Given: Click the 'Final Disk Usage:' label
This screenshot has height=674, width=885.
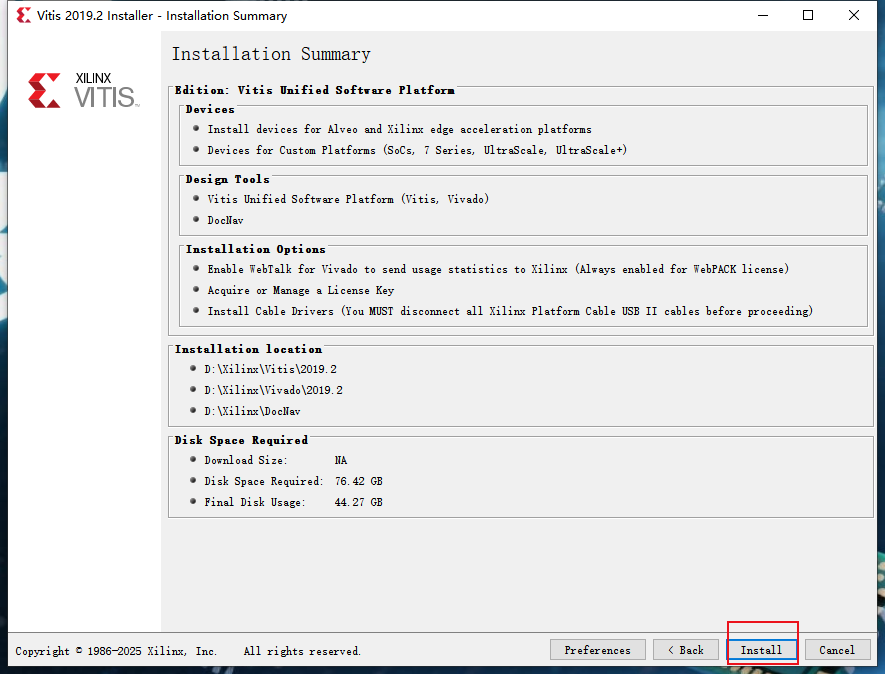Looking at the screenshot, I should [255, 502].
